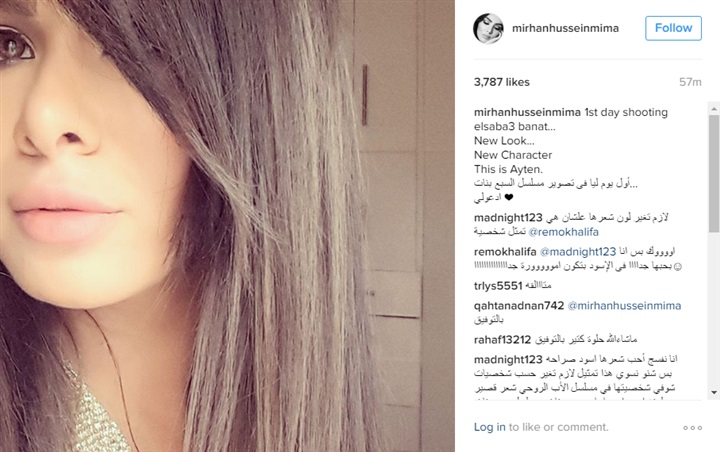
Task: Open the Log in link
Action: 489,427
